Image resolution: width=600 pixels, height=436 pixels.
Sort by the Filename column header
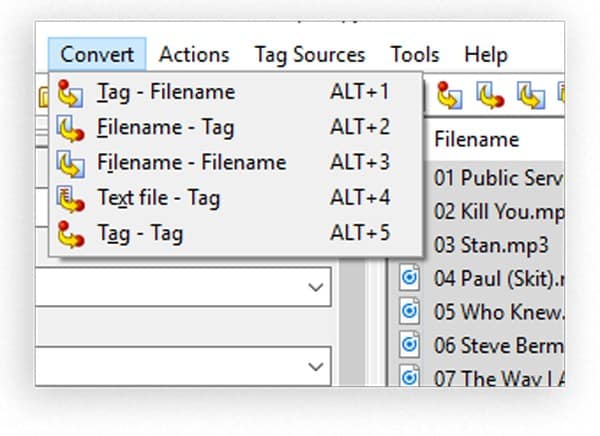[495, 139]
